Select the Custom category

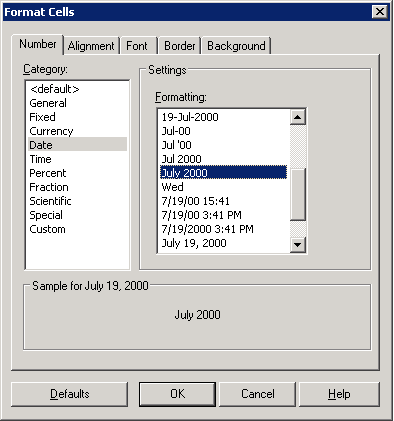click(77, 229)
